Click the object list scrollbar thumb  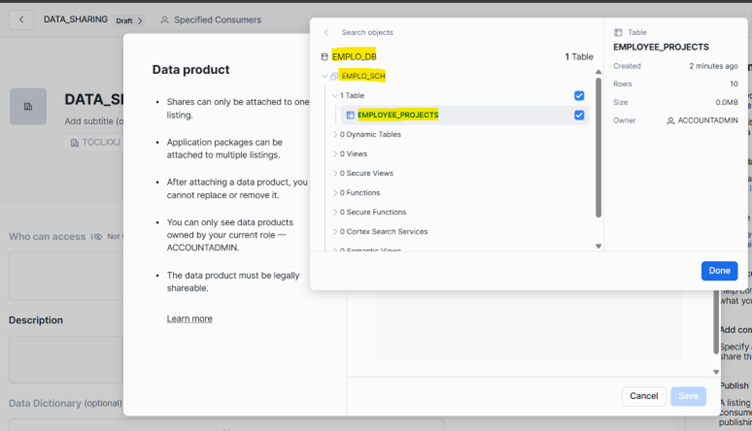[598, 148]
